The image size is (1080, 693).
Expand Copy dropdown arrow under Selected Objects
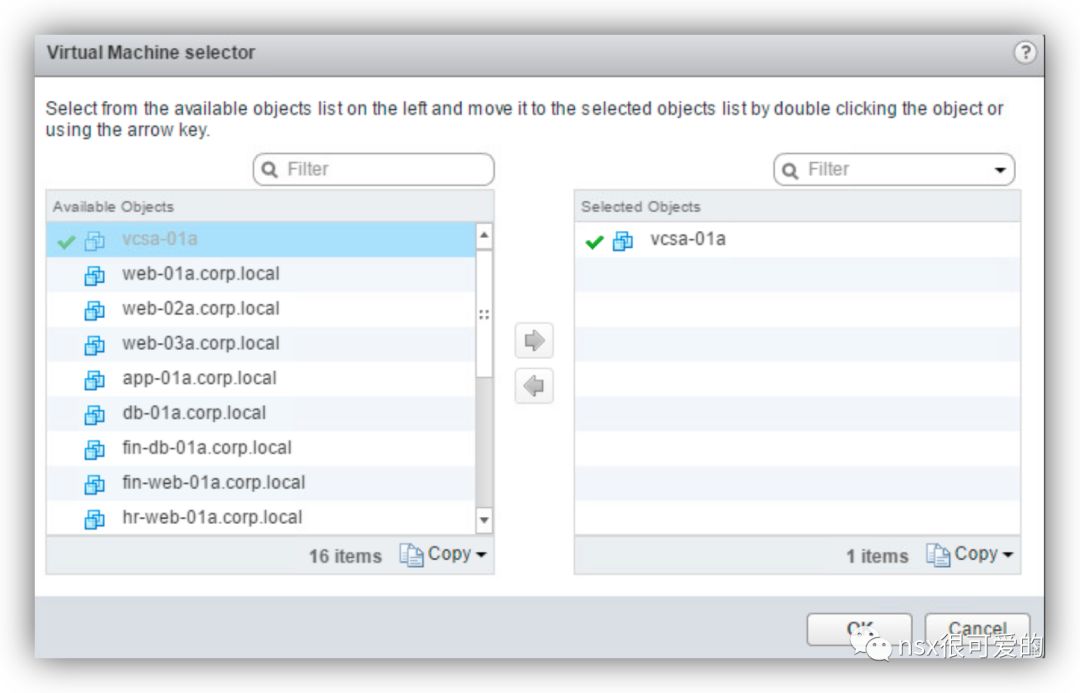point(1008,555)
